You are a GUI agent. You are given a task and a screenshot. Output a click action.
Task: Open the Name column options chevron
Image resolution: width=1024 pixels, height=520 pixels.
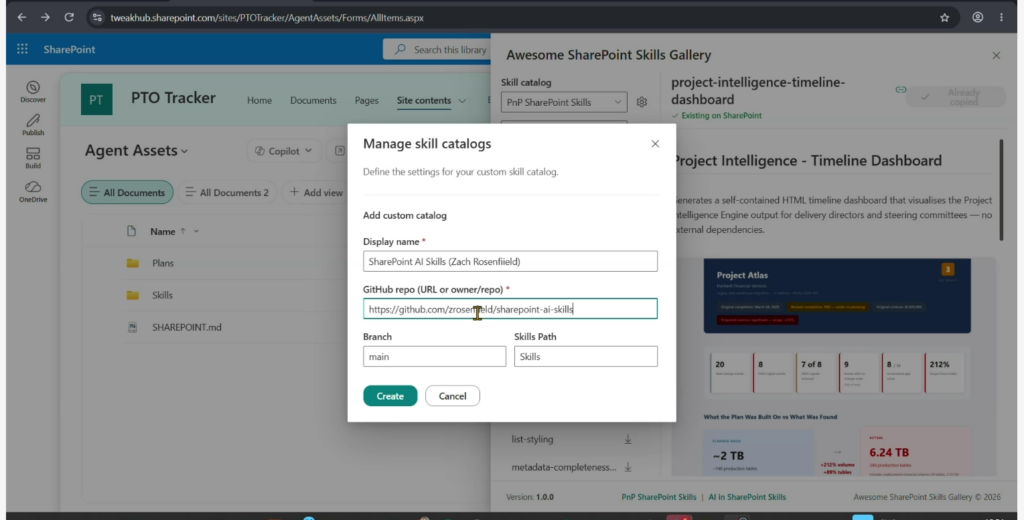click(x=196, y=231)
